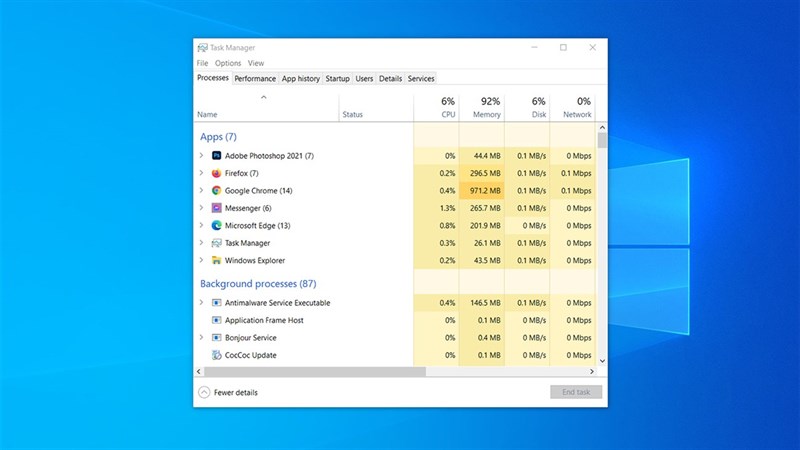Sort processes by Memory column

pos(482,108)
